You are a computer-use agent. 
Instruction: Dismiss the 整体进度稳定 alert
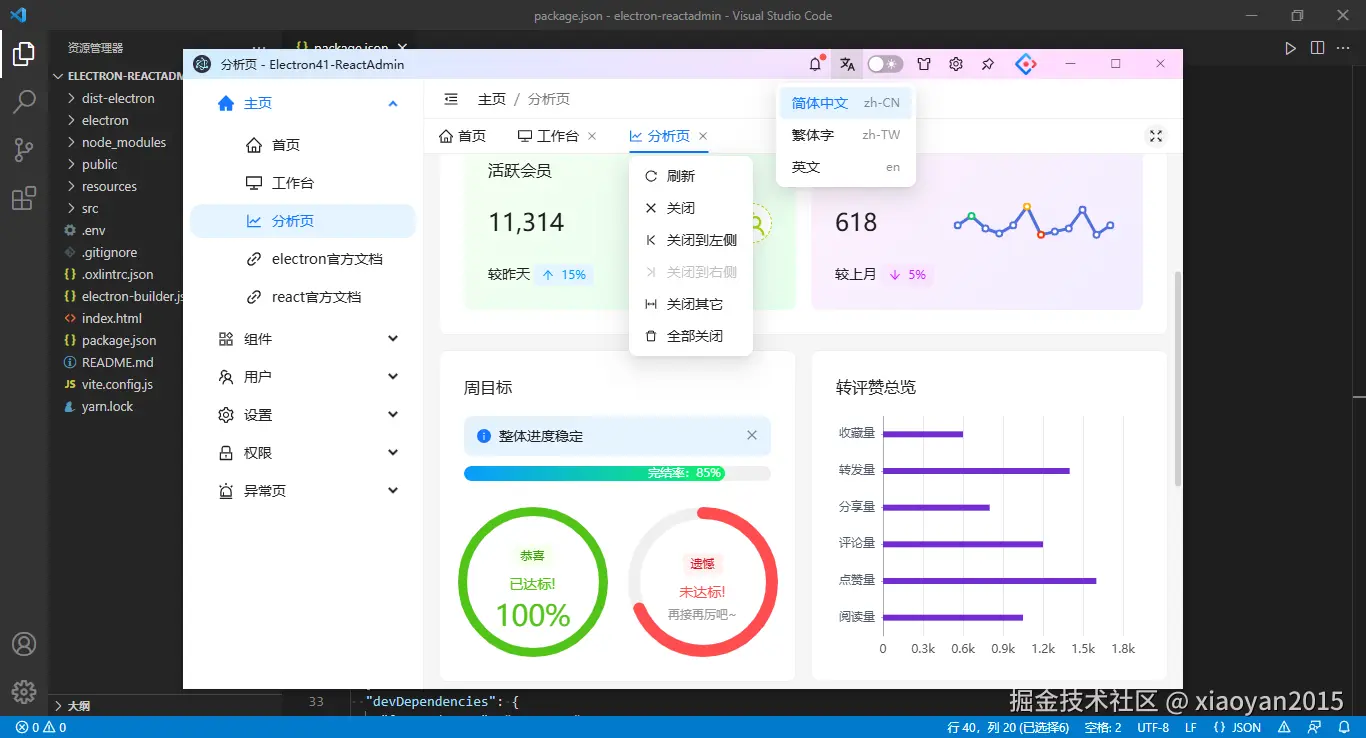coord(752,435)
